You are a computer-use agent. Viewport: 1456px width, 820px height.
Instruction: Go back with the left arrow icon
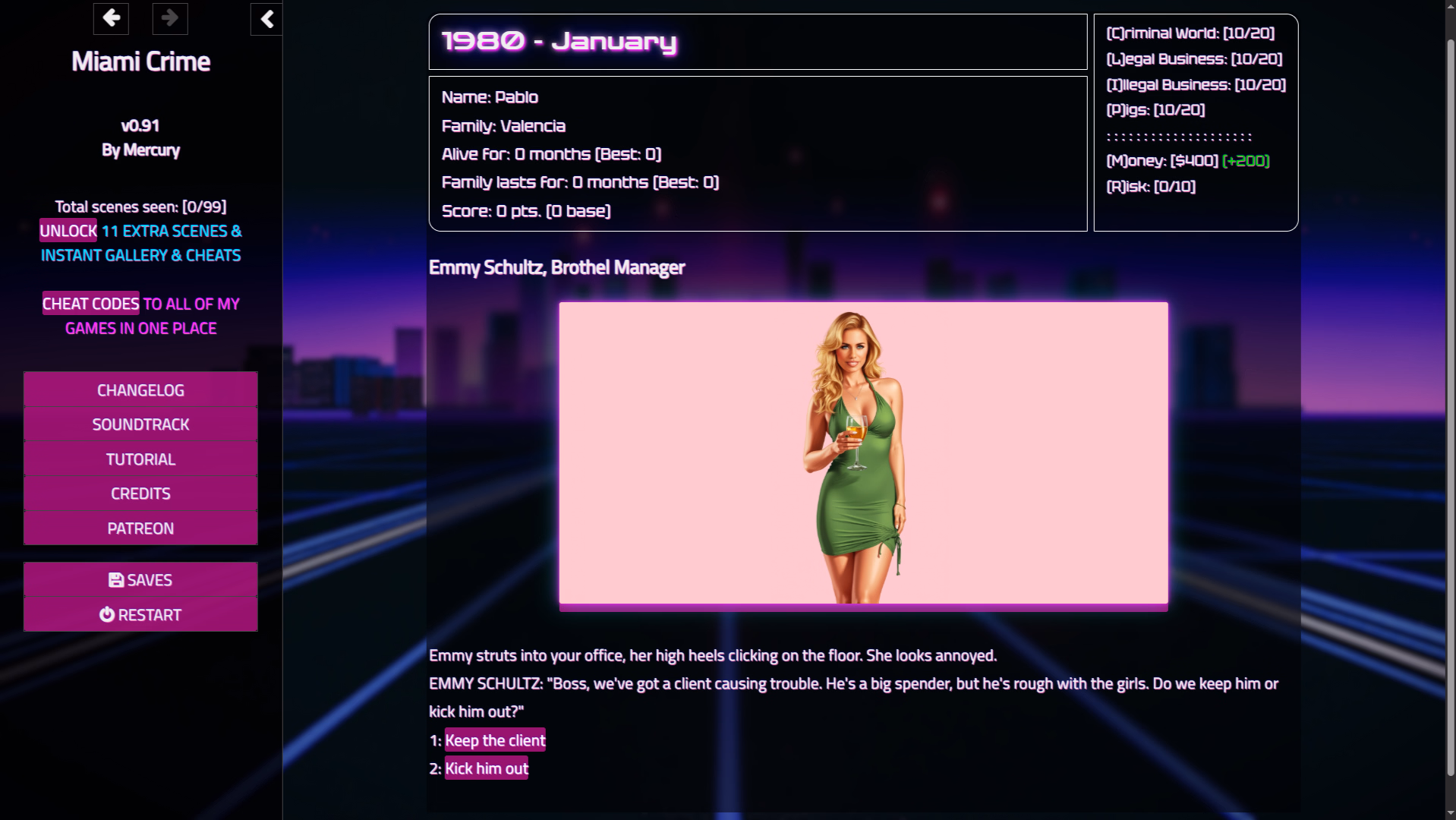(111, 18)
